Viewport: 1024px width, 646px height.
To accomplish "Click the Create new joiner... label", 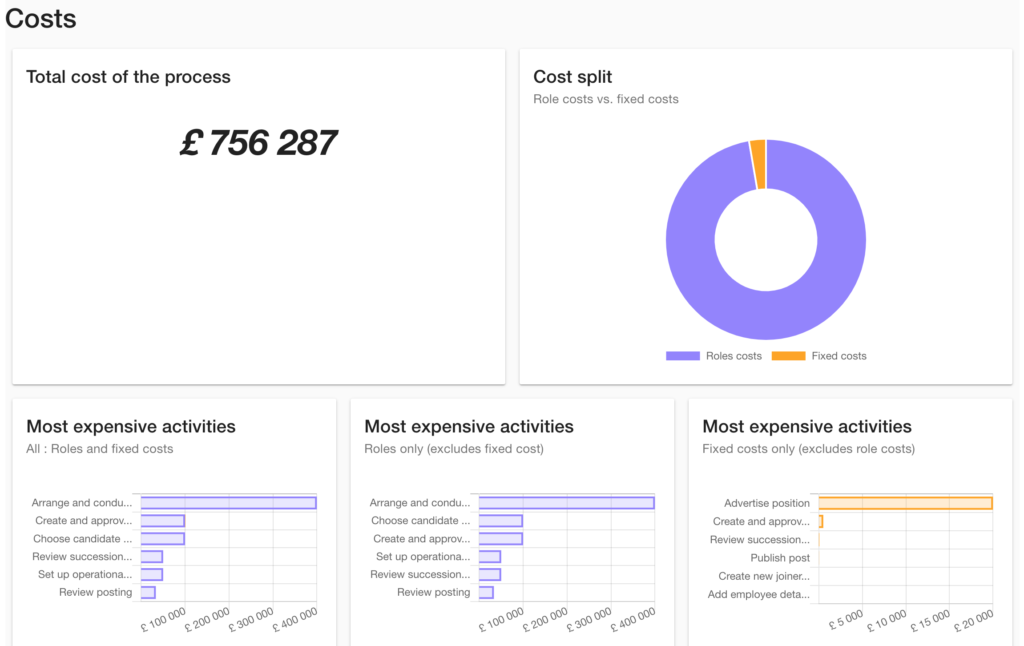I will click(764, 576).
